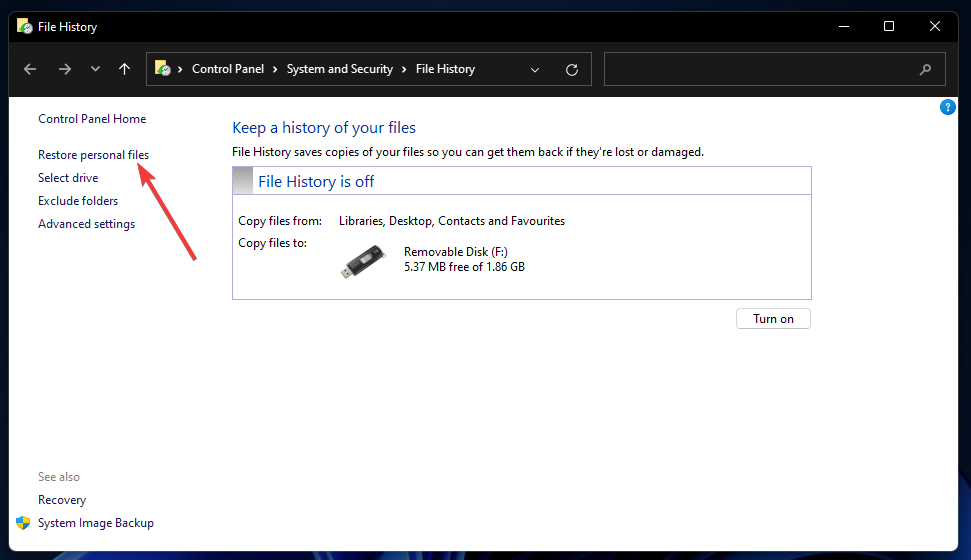This screenshot has width=971, height=560.
Task: Open the Exclude folders link
Action: 78,201
